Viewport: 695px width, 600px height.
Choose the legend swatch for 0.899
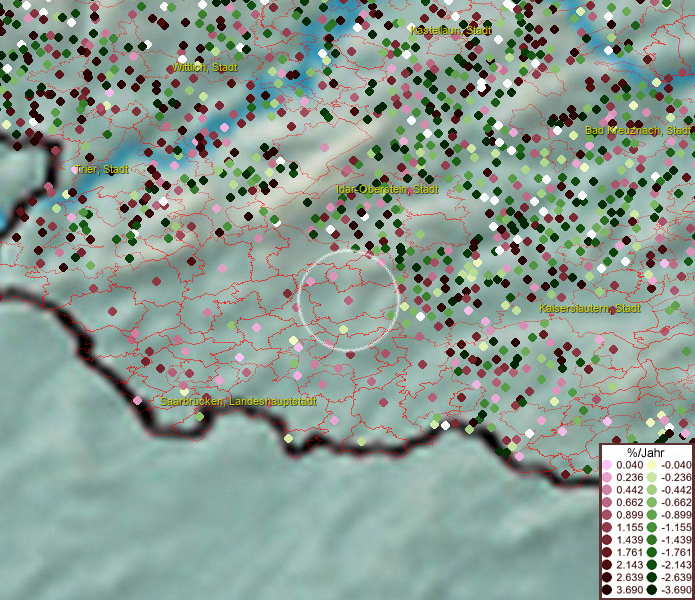pos(607,515)
